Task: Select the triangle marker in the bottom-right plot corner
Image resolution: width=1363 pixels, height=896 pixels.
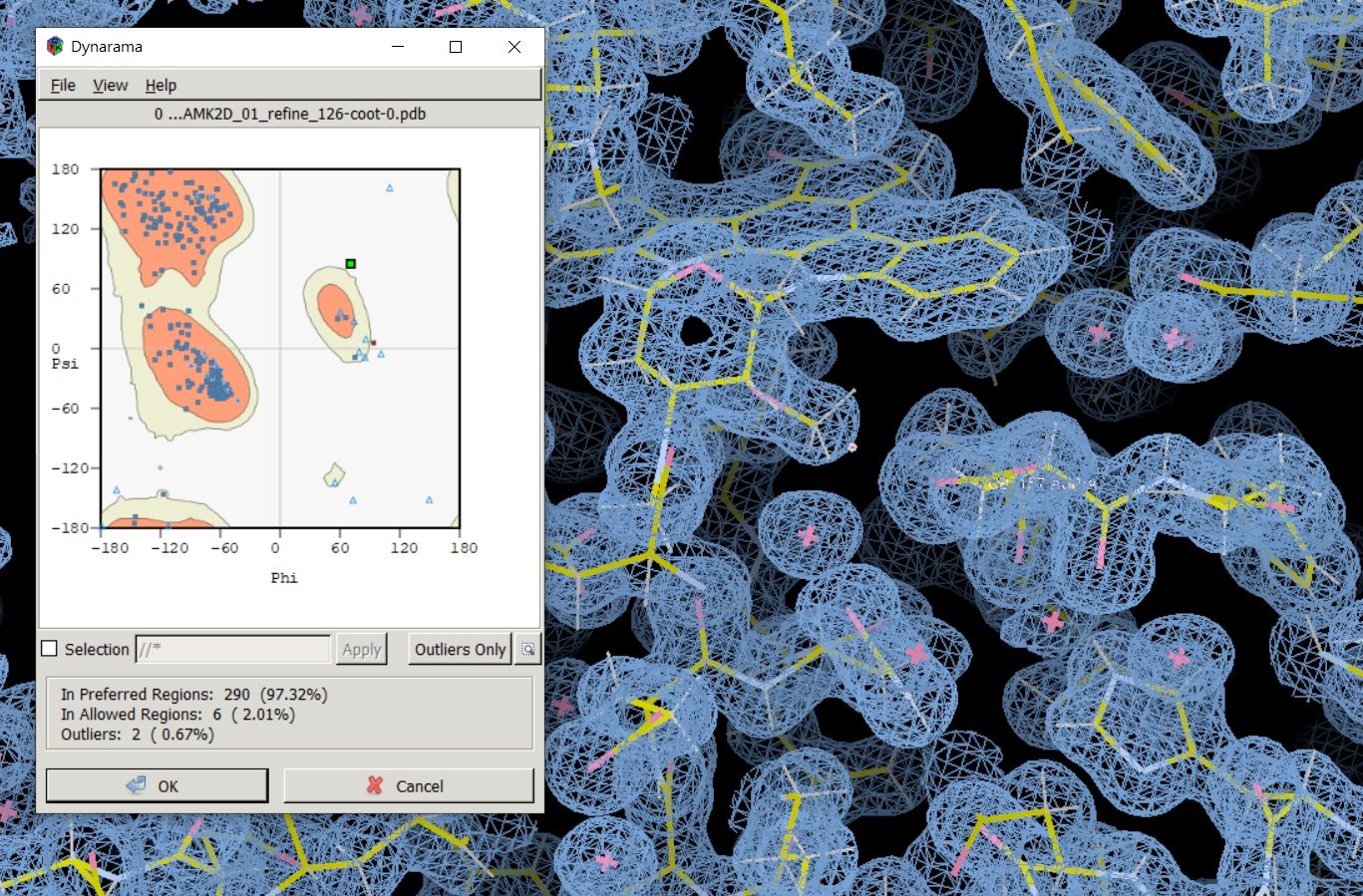Action: pos(429,499)
